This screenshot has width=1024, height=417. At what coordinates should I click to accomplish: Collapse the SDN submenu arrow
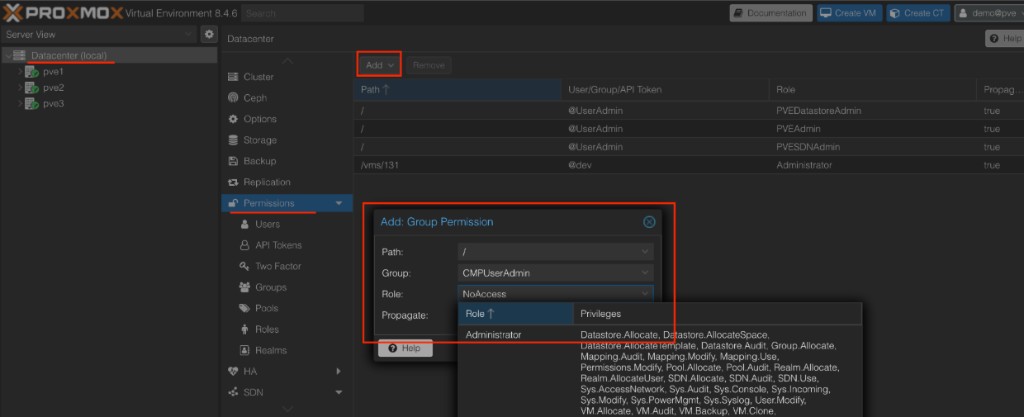339,392
